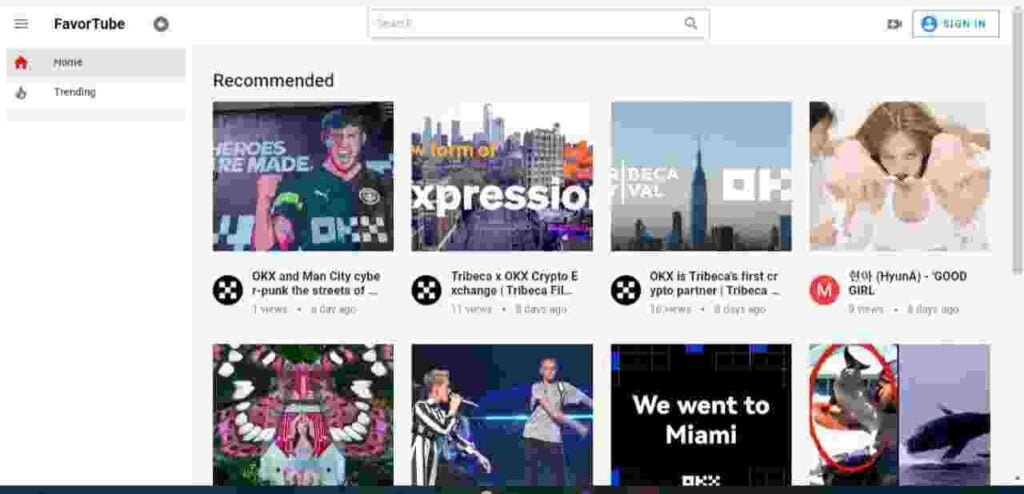Click '11 views' under Tribeca x OKX video
Viewport: 1024px width, 494px height.
[x=471, y=309]
